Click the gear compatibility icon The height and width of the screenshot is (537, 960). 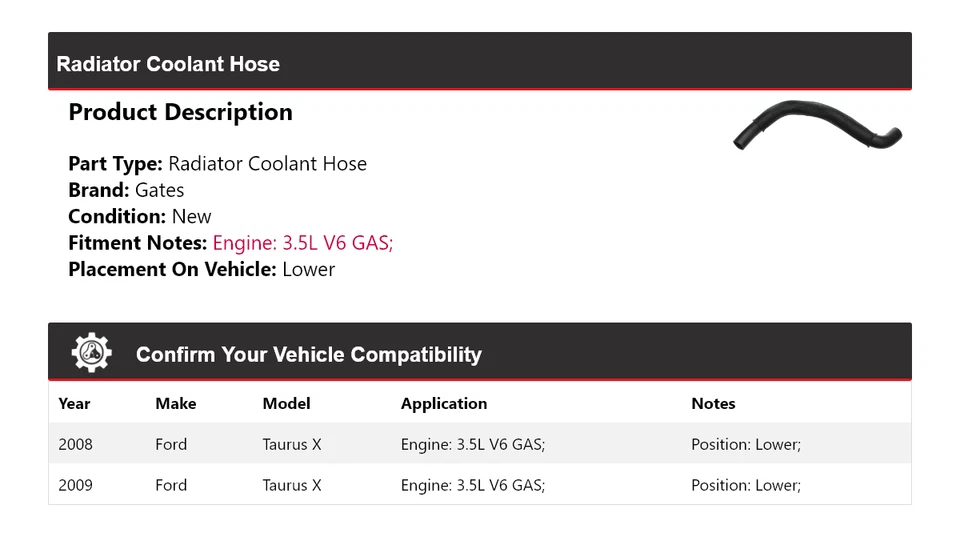(x=91, y=353)
